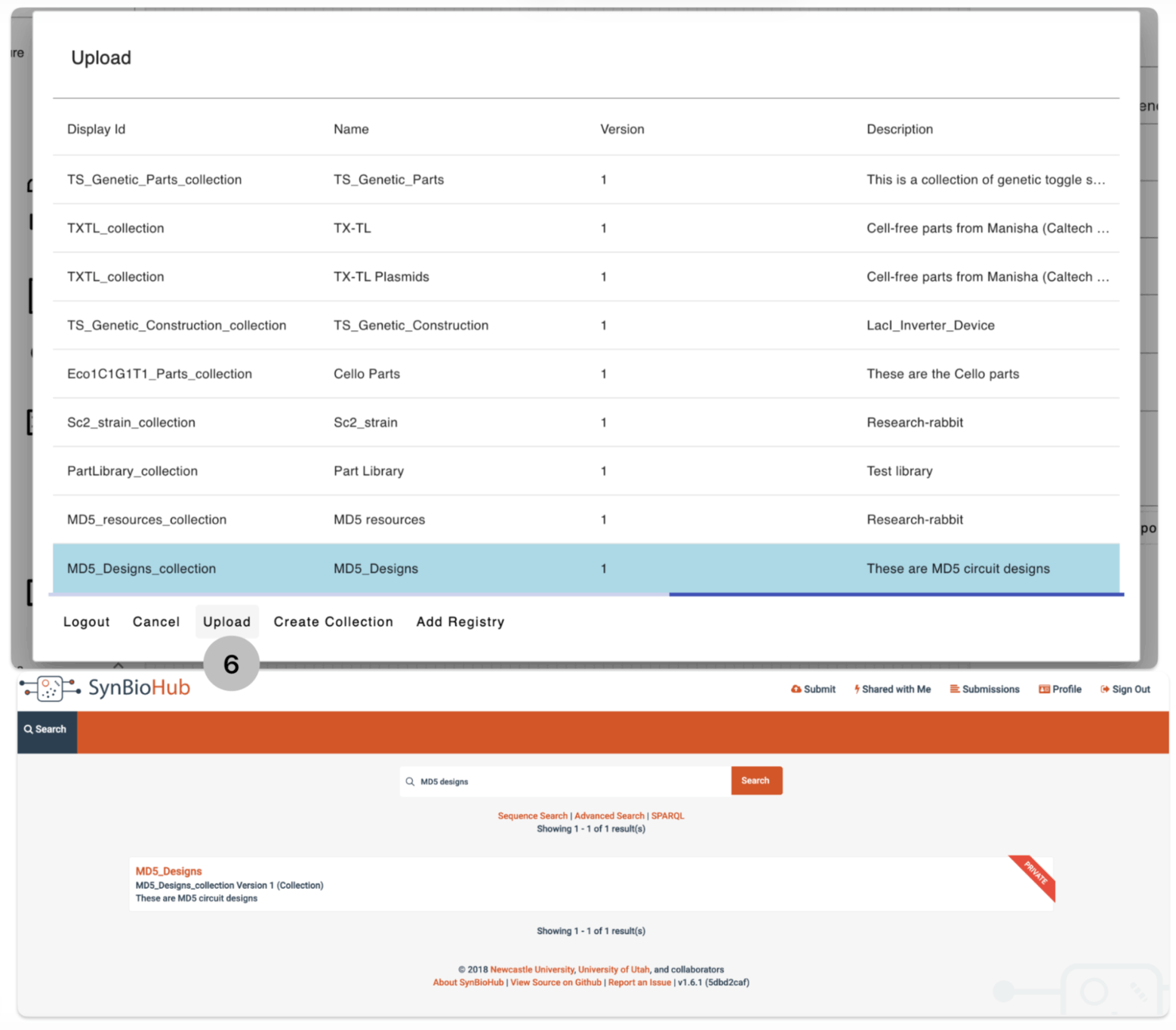Click Report an Issue link

(x=639, y=983)
